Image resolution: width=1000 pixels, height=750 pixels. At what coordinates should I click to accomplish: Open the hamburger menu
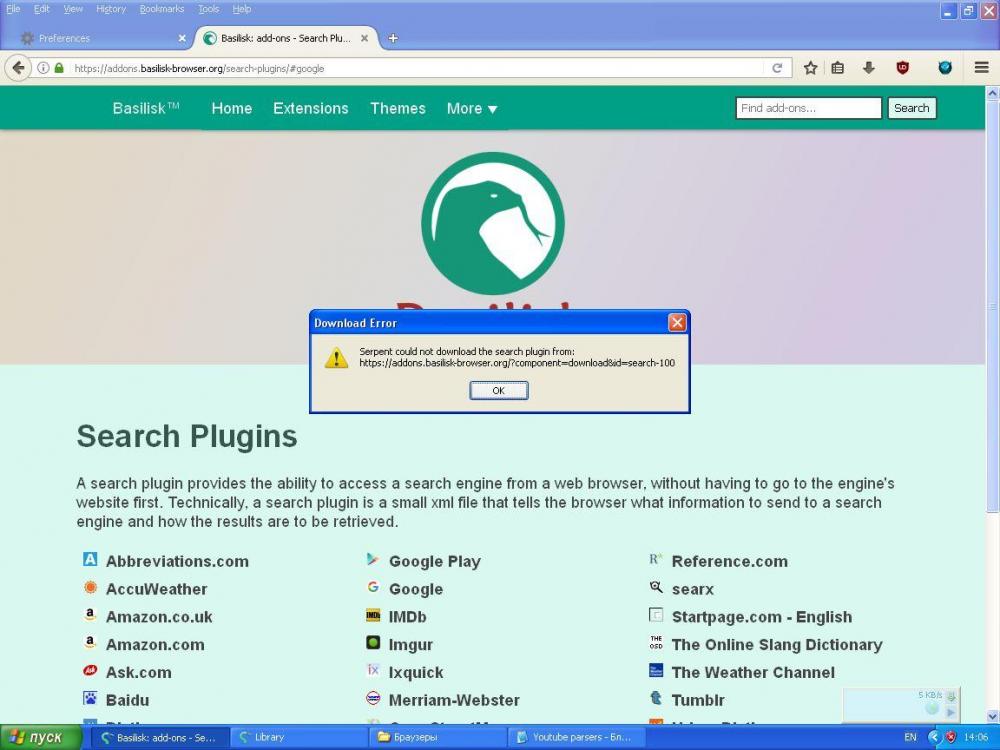[x=982, y=68]
